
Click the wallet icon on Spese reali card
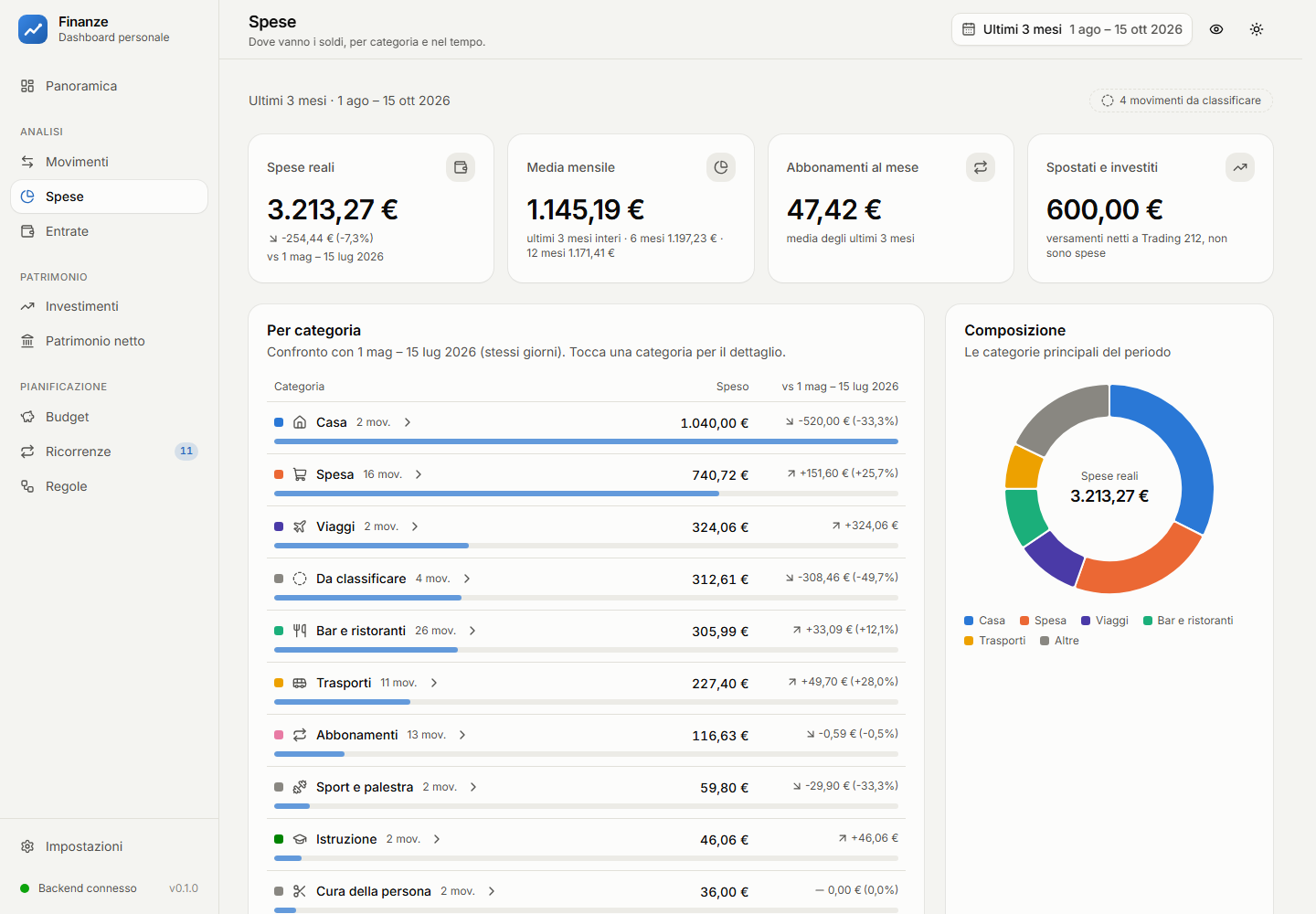pyautogui.click(x=461, y=167)
